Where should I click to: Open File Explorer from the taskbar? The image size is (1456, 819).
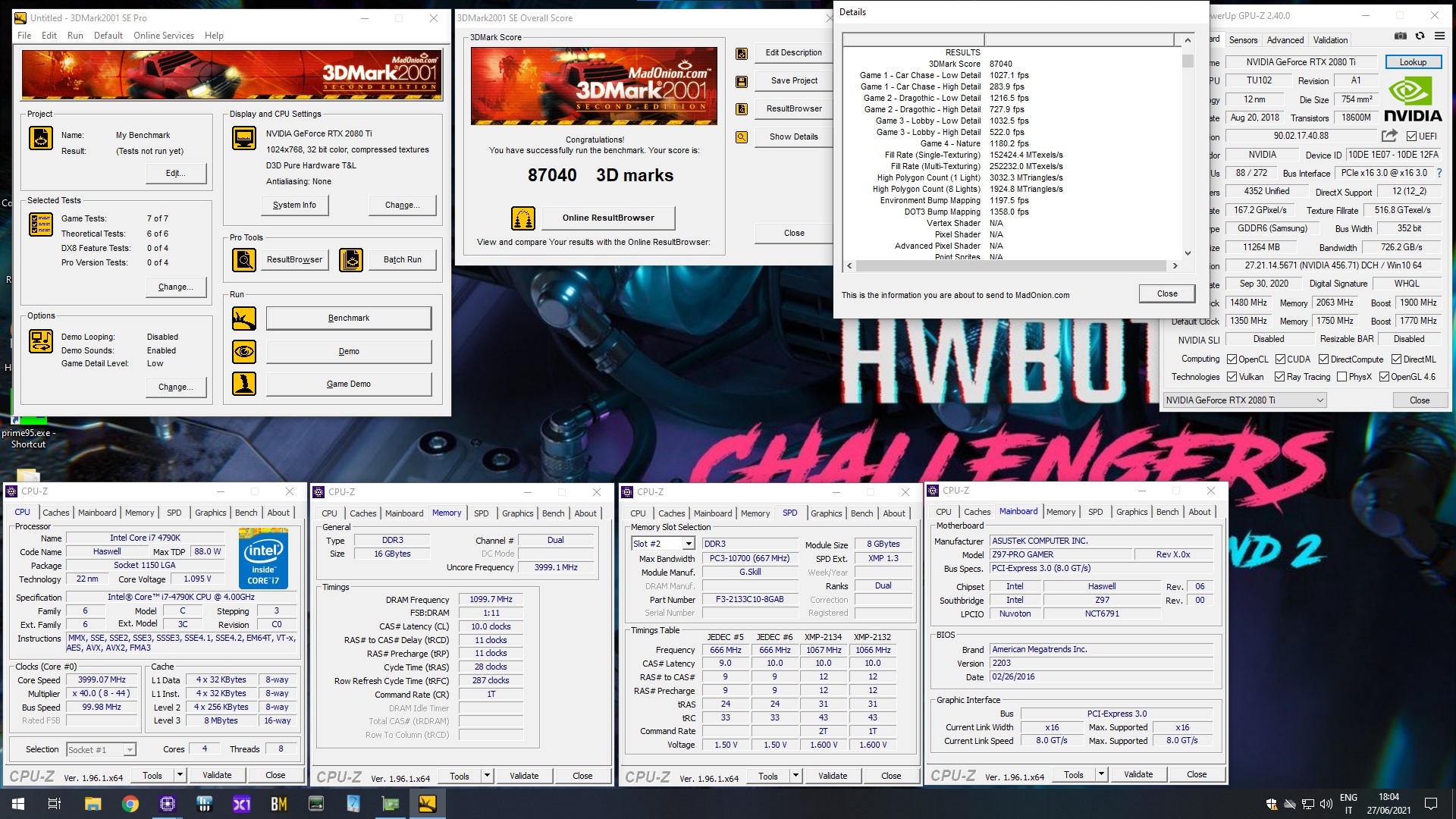point(93,804)
